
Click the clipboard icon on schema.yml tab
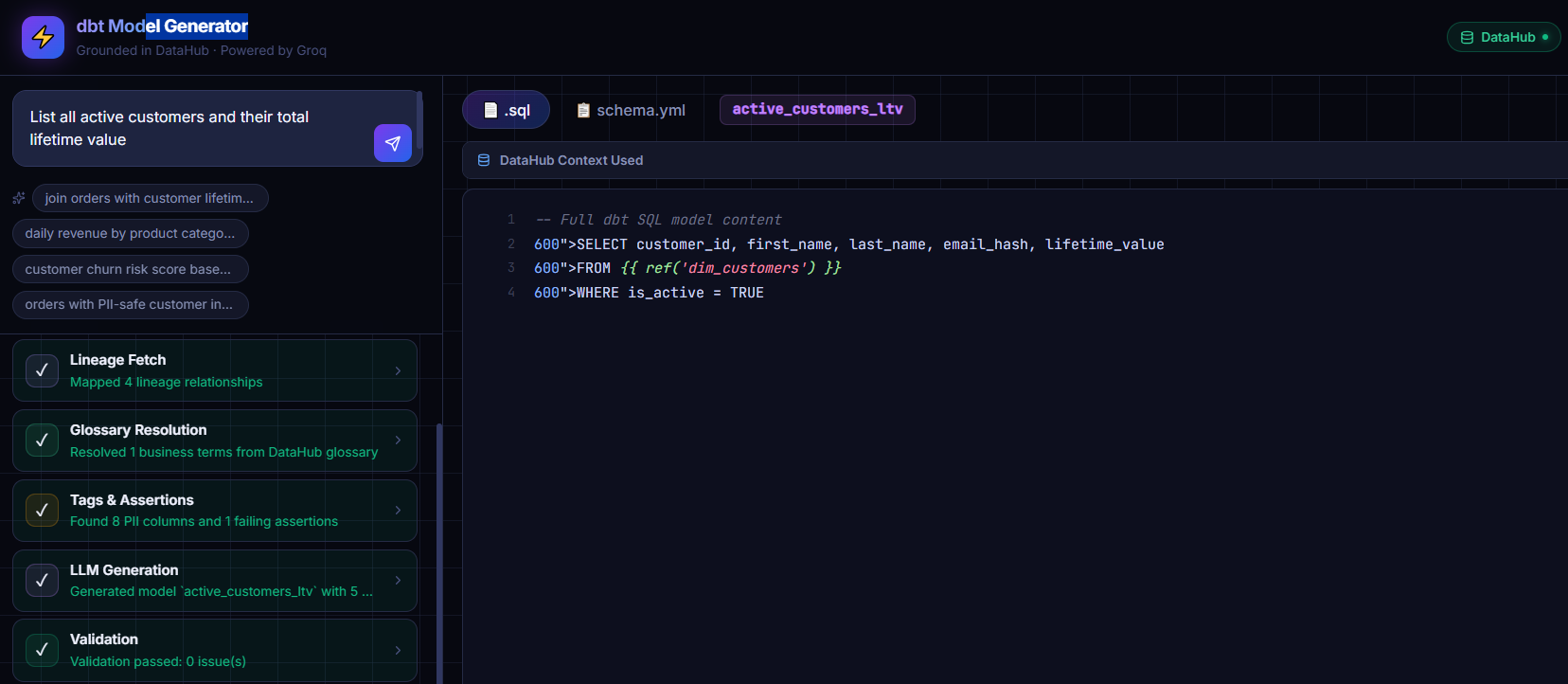click(583, 110)
